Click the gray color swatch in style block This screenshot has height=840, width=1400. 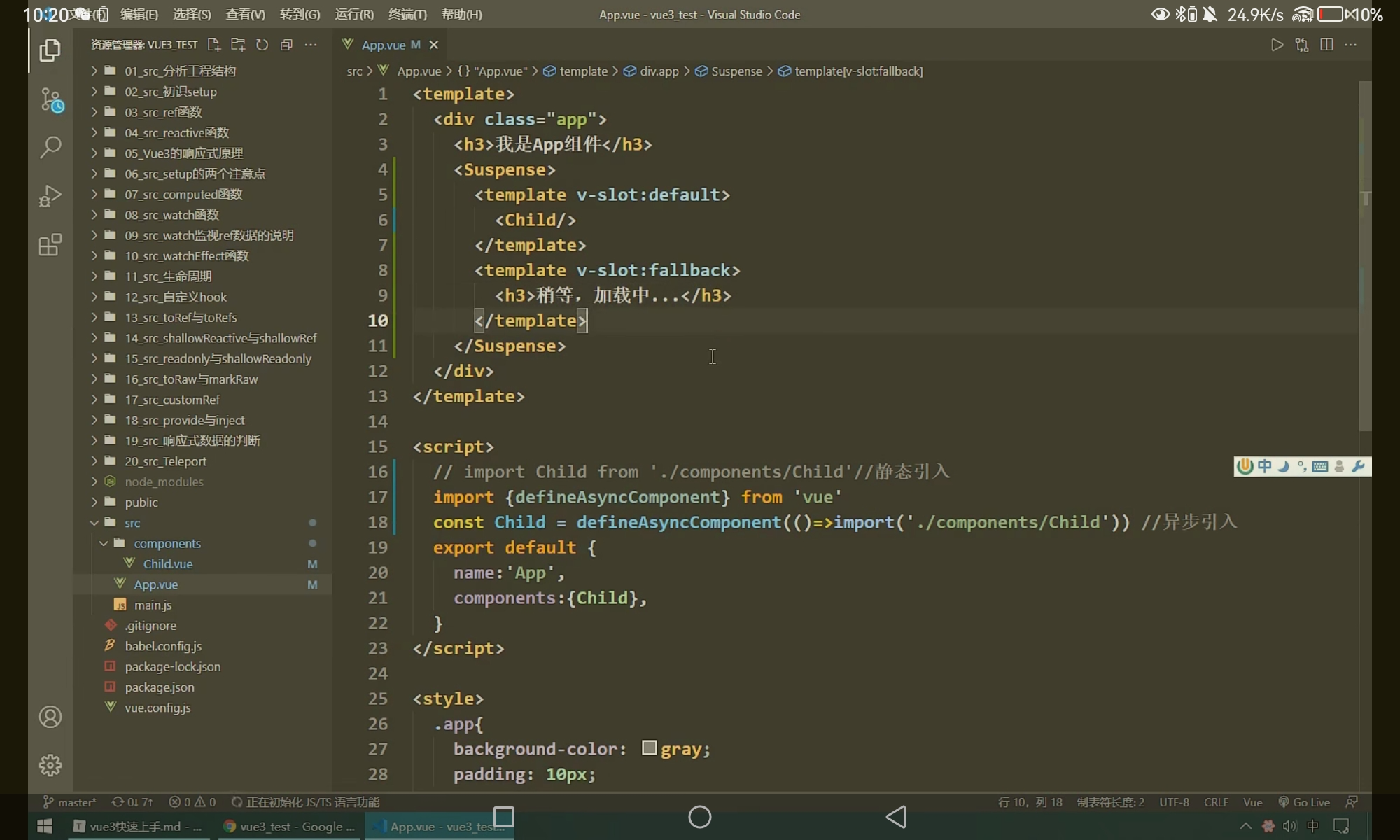point(649,748)
